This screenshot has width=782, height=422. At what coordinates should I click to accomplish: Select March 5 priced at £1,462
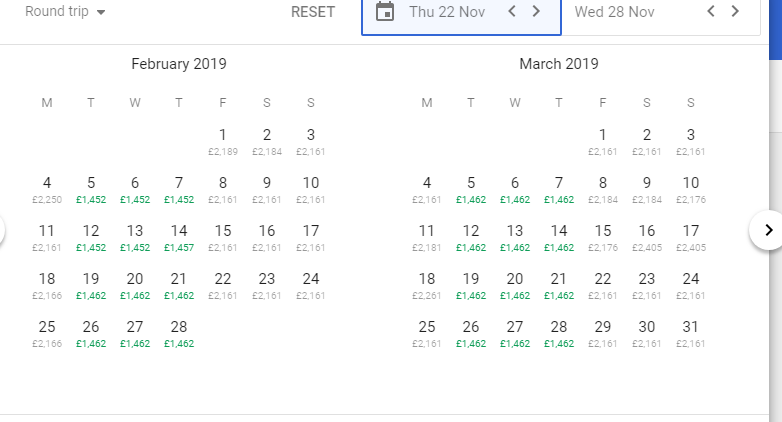coord(471,189)
